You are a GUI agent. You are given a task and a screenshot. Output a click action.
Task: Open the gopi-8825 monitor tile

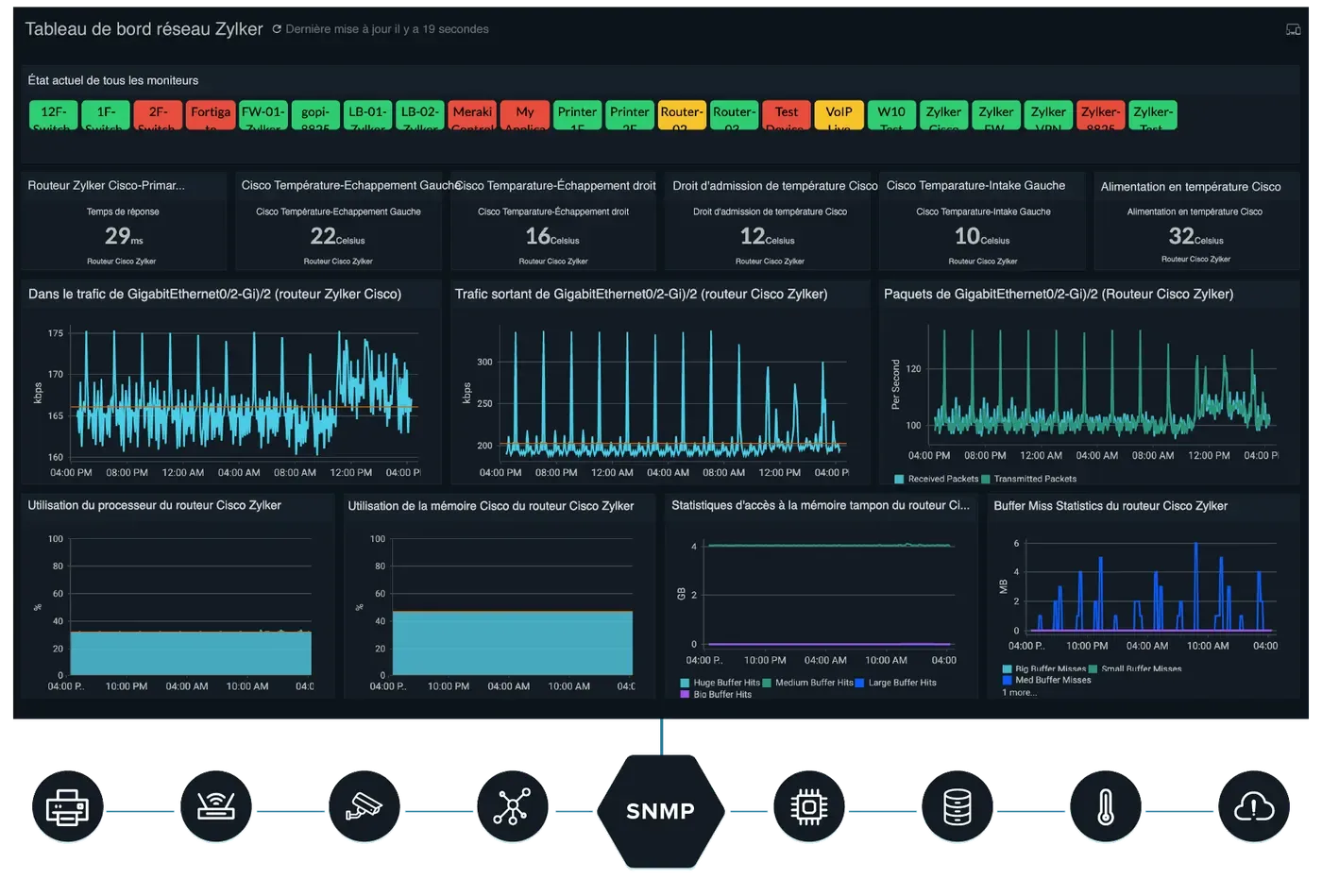point(315,114)
